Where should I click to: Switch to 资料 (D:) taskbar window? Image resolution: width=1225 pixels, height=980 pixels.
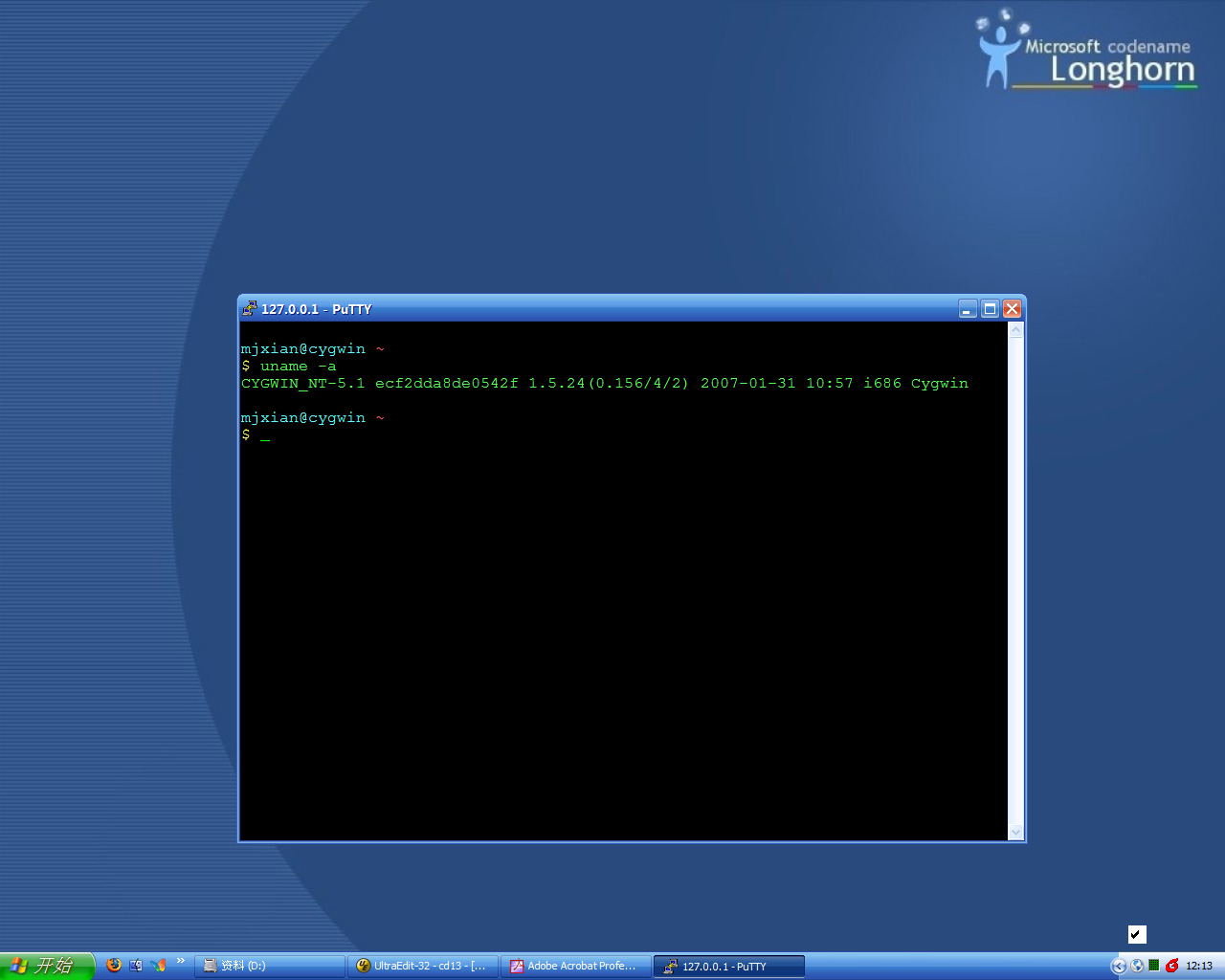(x=270, y=967)
